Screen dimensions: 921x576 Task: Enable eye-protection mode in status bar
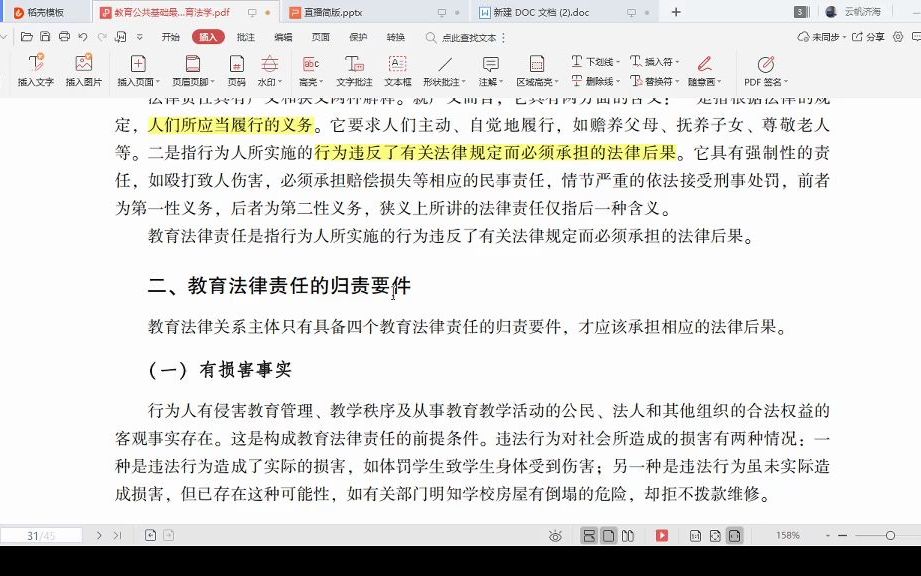pyautogui.click(x=555, y=535)
